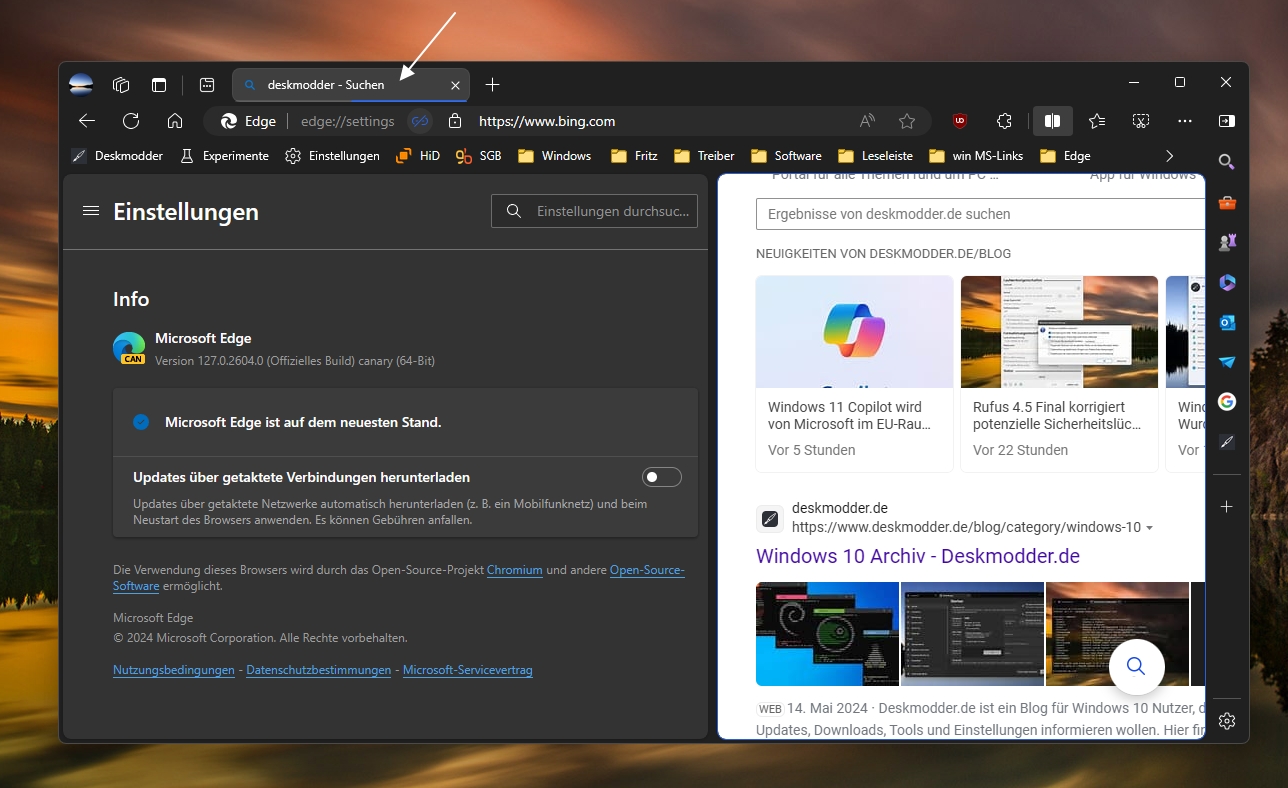The image size is (1288, 788).
Task: Click the linked split tabs icon in address bar
Action: coord(420,121)
